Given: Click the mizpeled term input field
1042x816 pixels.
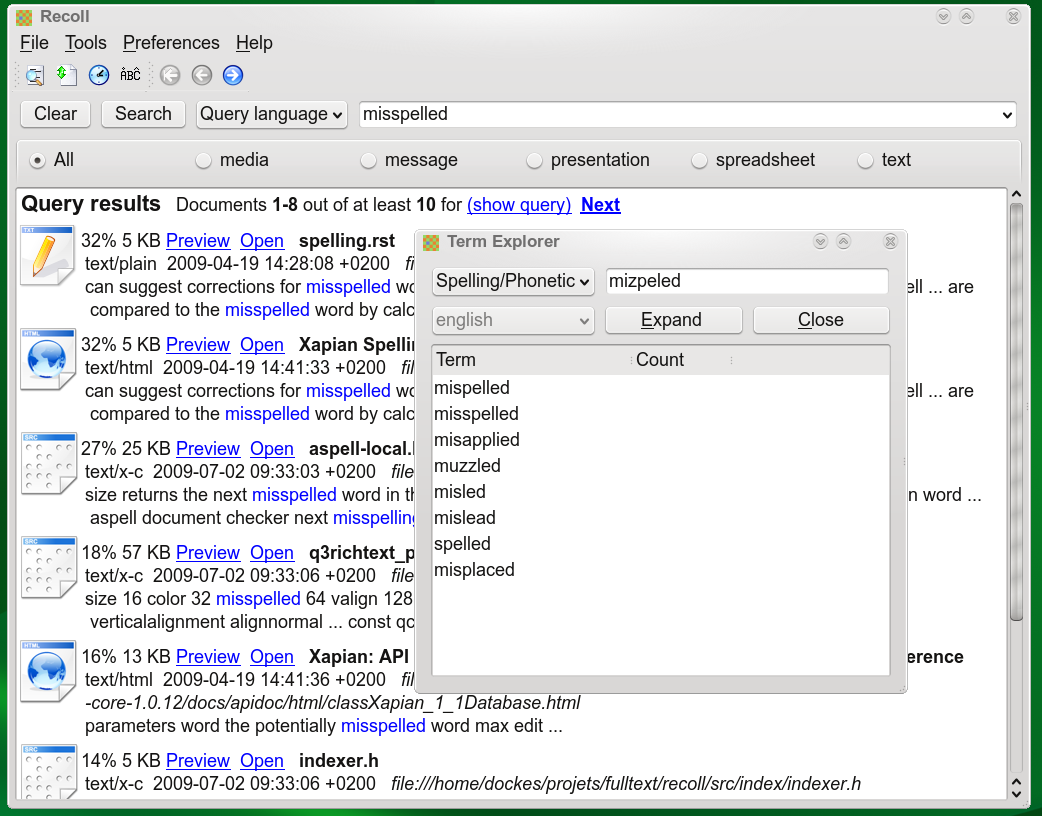Looking at the screenshot, I should tap(746, 281).
